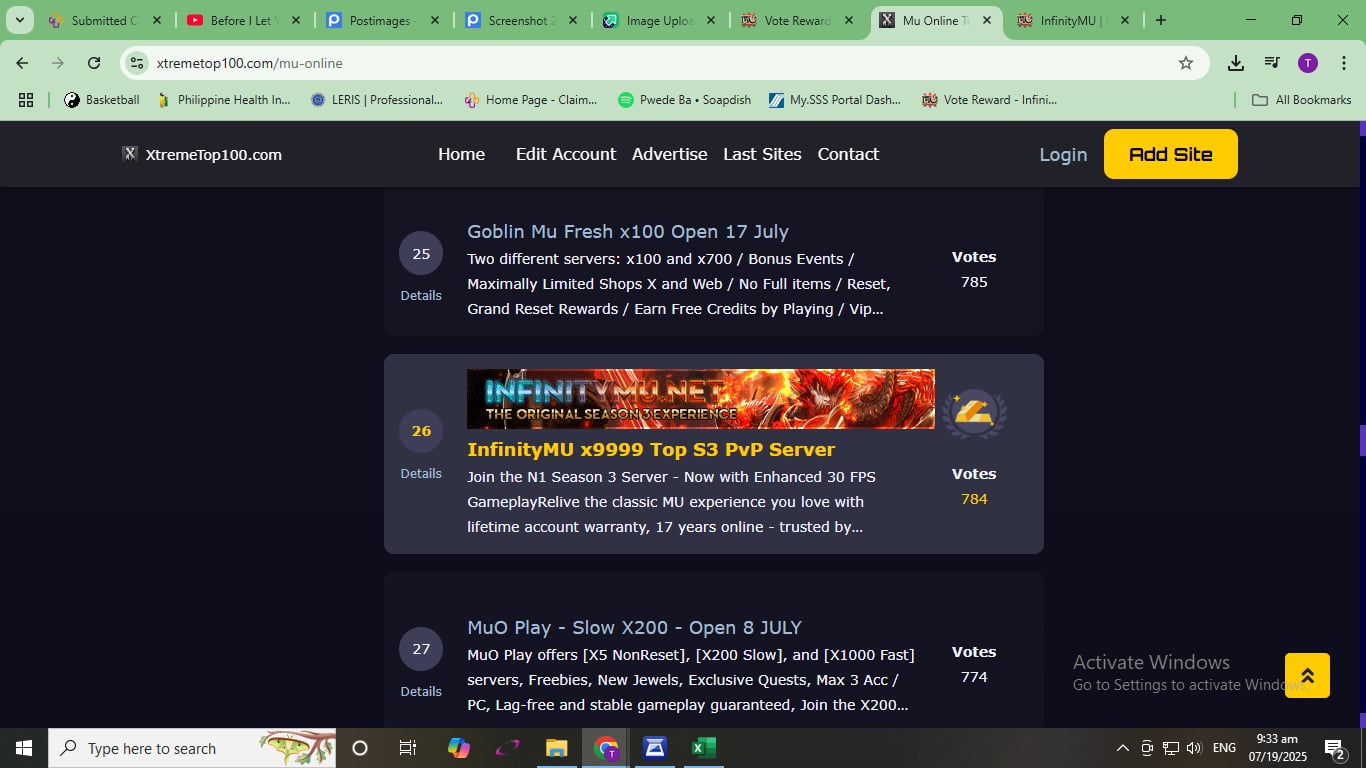Click the rank 27 number badge
The width and height of the screenshot is (1366, 768).
[421, 649]
